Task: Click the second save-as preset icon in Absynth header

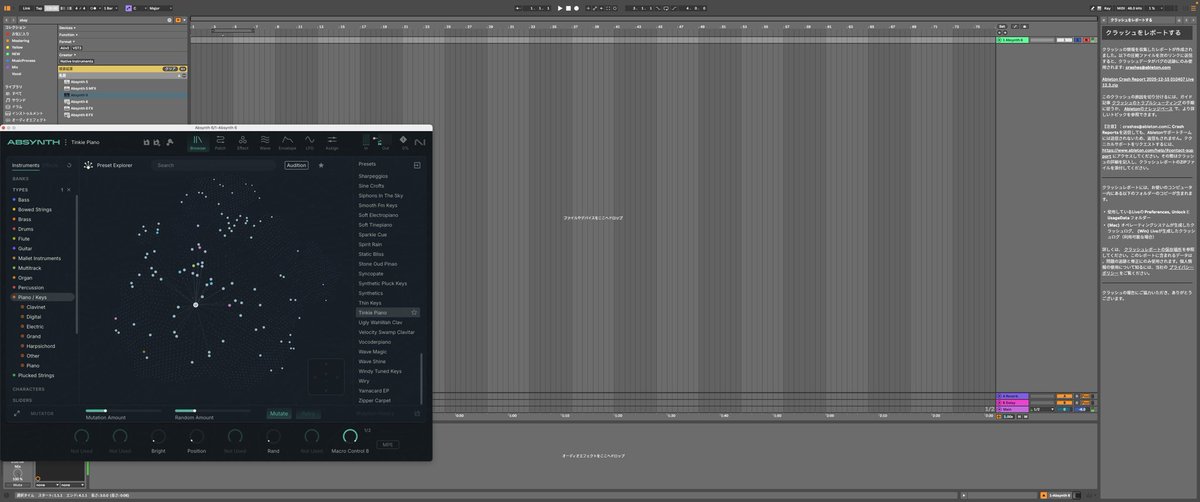Action: click(x=156, y=142)
